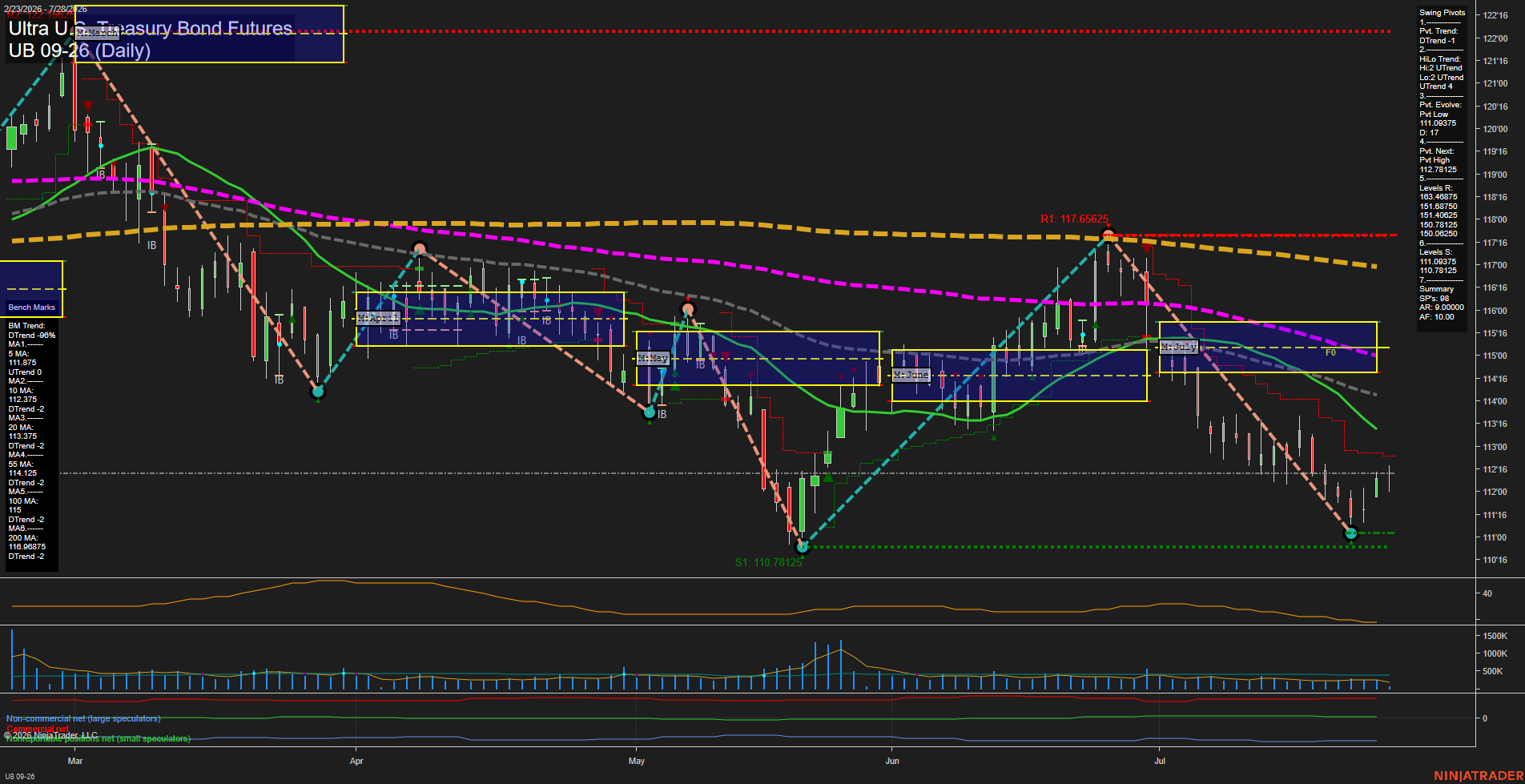Click the UB 09-26 (Daily) subtitle
This screenshot has width=1525, height=784.
79,50
